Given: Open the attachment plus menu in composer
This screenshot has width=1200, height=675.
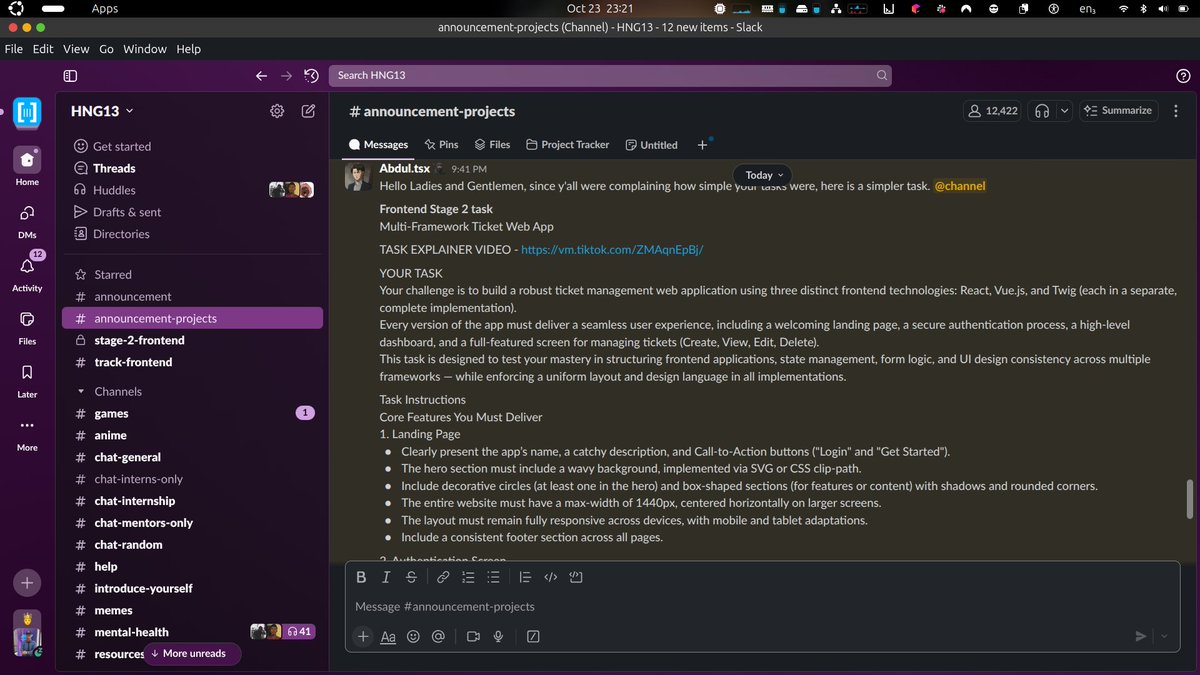Looking at the screenshot, I should pos(363,636).
